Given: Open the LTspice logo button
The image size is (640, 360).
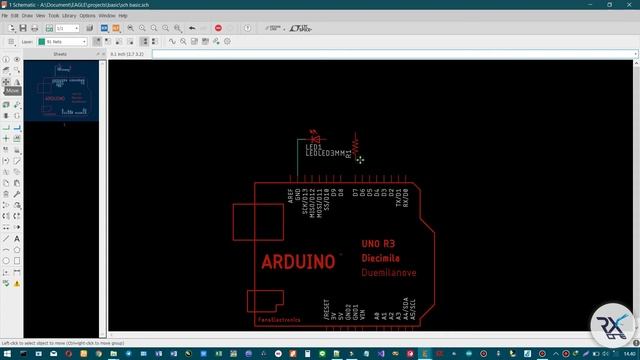Looking at the screenshot, I should (x=301, y=28).
